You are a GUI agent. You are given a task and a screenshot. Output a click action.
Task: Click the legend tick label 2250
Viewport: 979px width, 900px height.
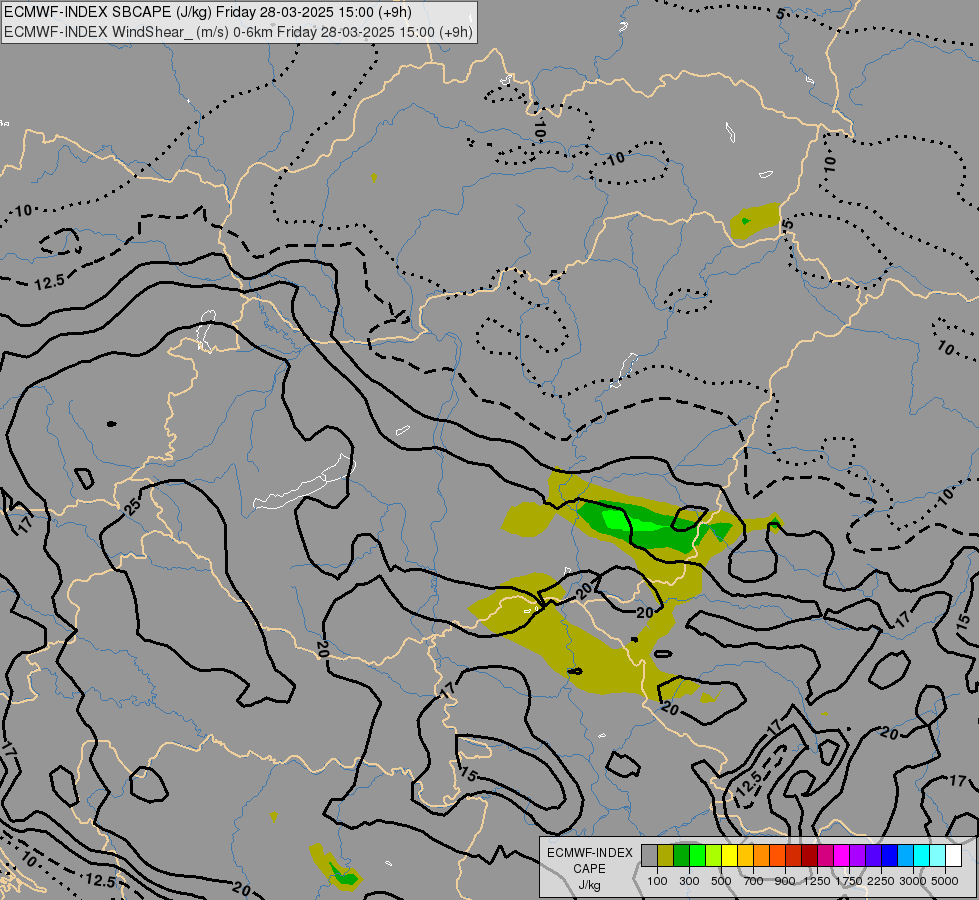point(881,881)
